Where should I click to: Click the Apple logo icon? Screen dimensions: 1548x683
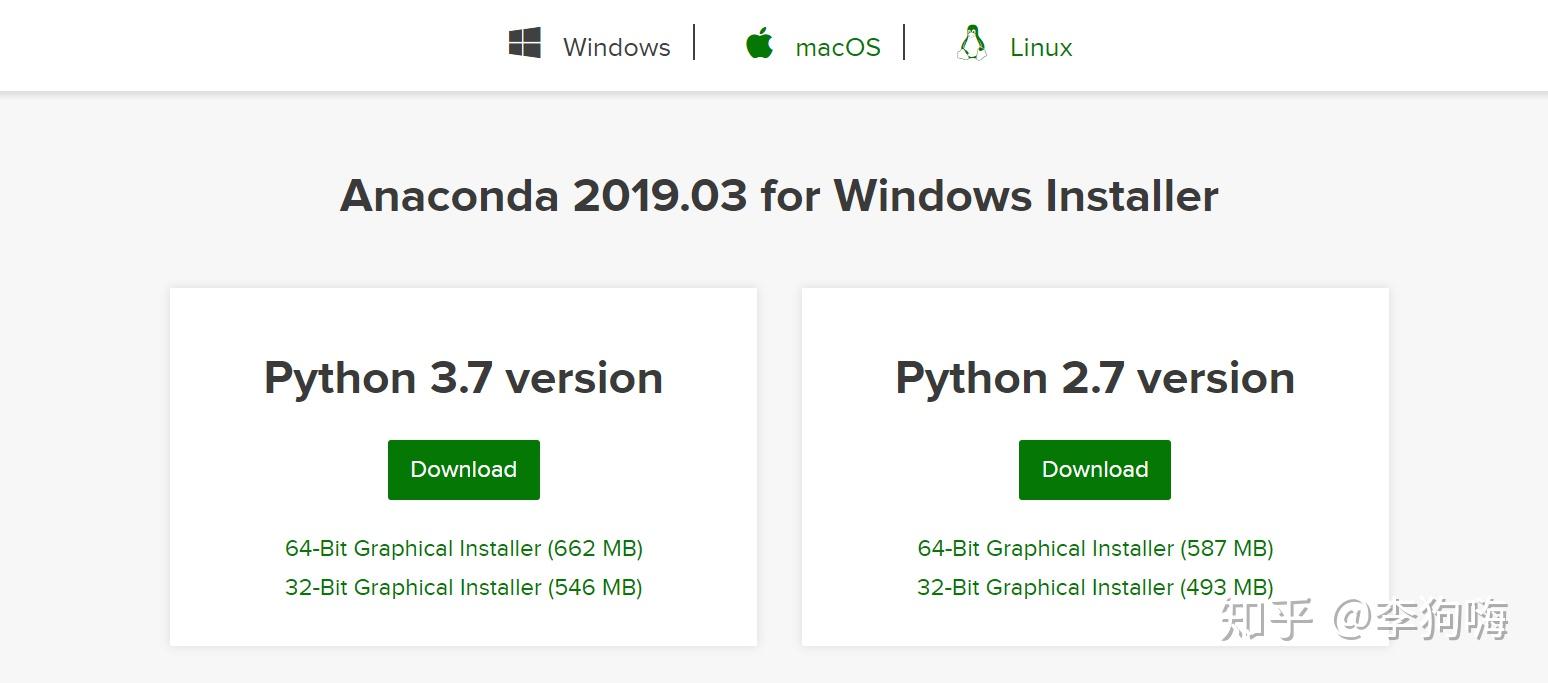click(x=760, y=44)
